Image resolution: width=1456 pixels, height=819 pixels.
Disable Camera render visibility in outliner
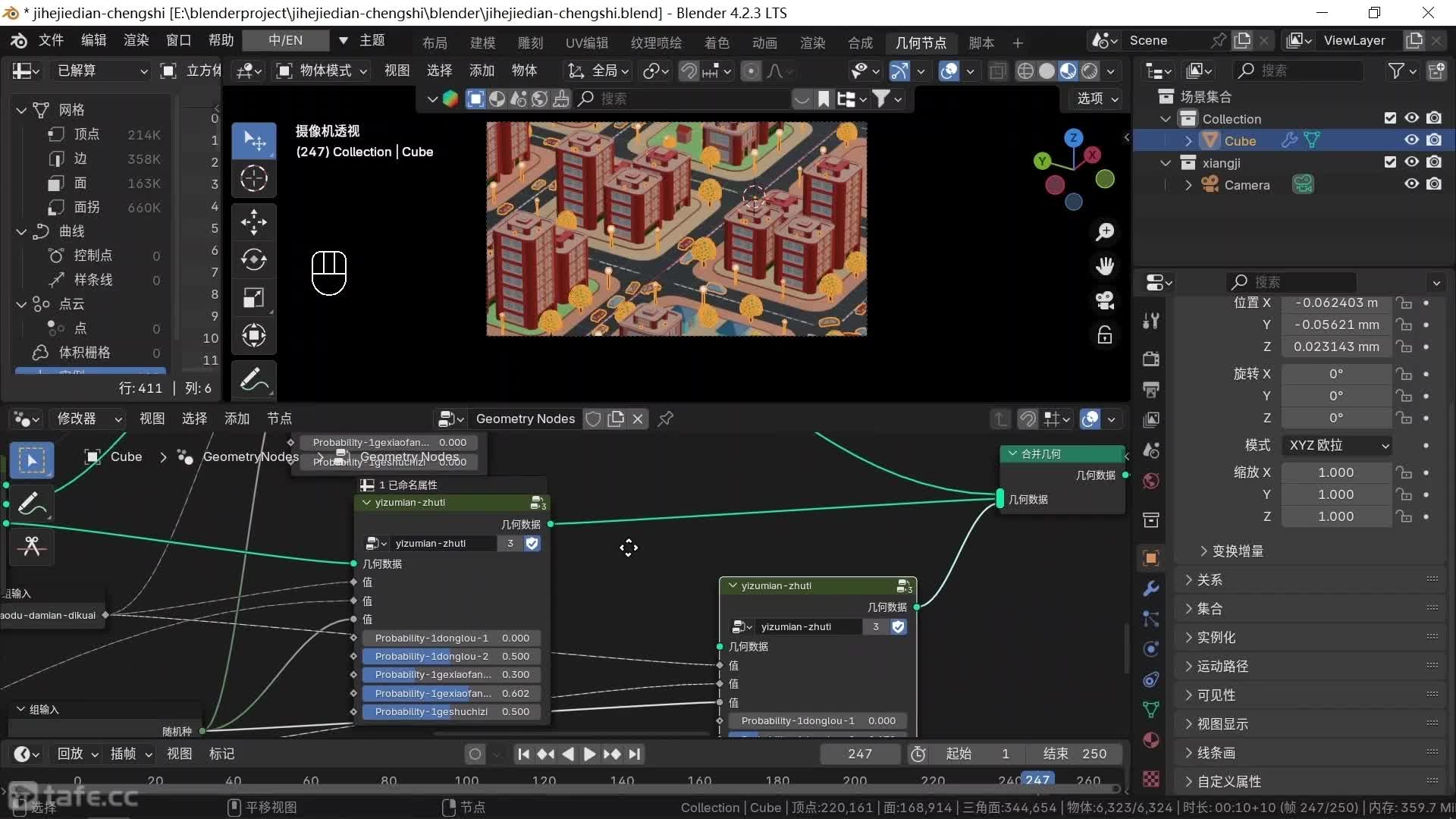[x=1433, y=184]
